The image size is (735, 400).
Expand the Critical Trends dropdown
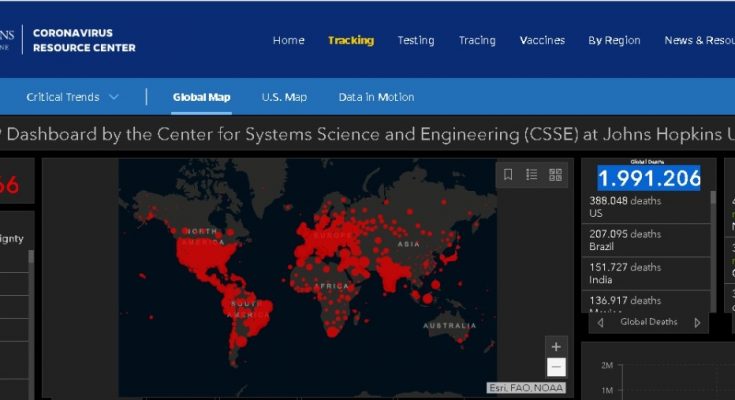coord(72,97)
